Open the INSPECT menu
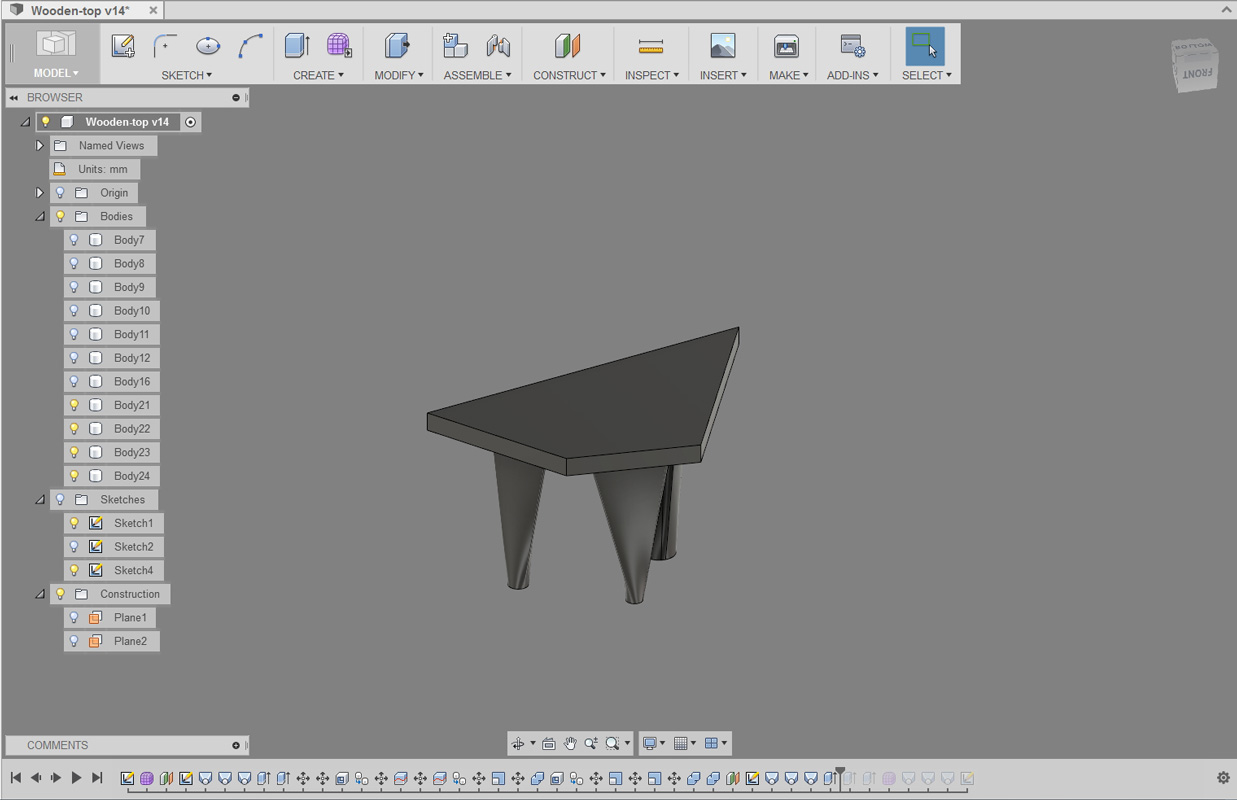 tap(652, 75)
